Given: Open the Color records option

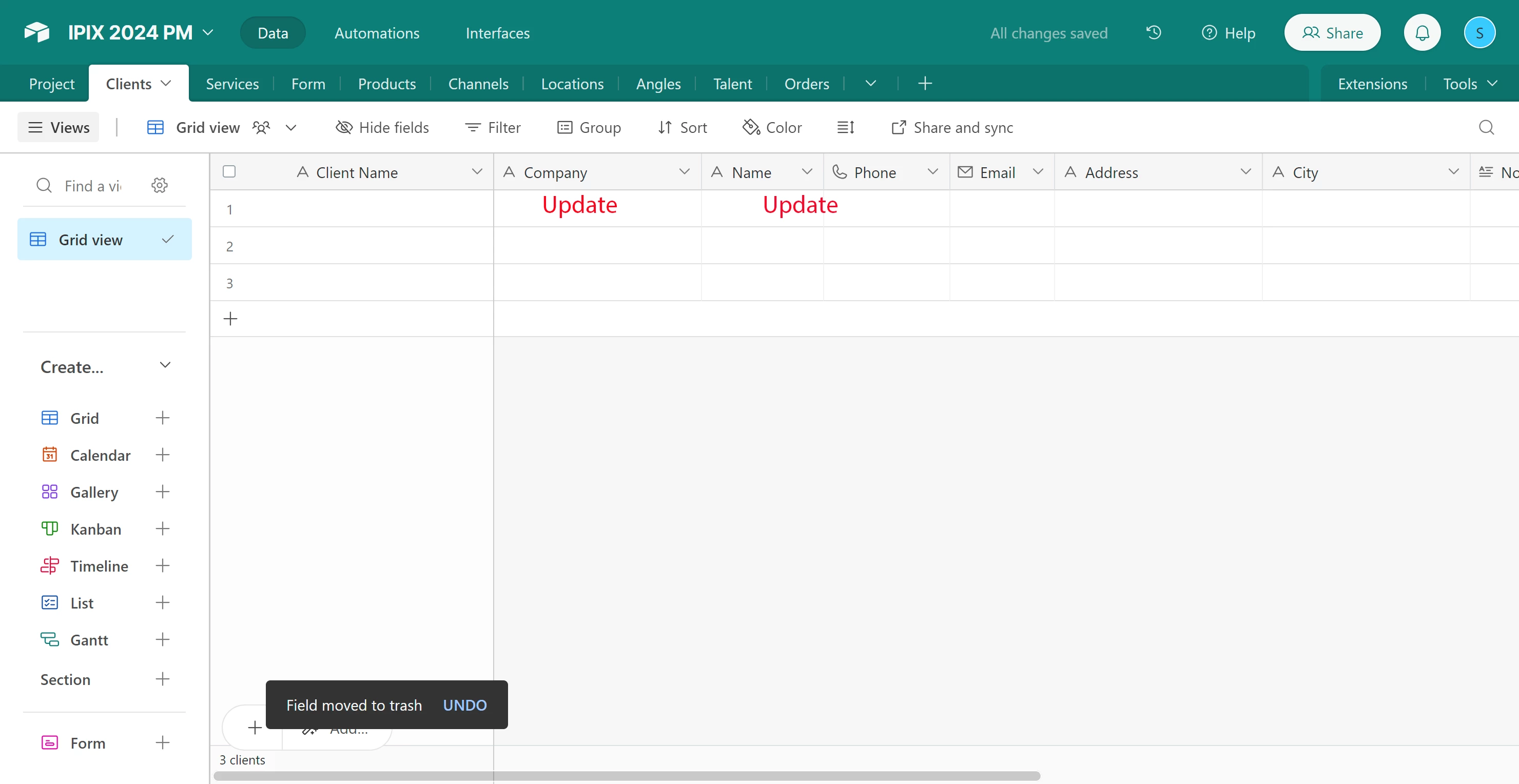Looking at the screenshot, I should click(772, 127).
